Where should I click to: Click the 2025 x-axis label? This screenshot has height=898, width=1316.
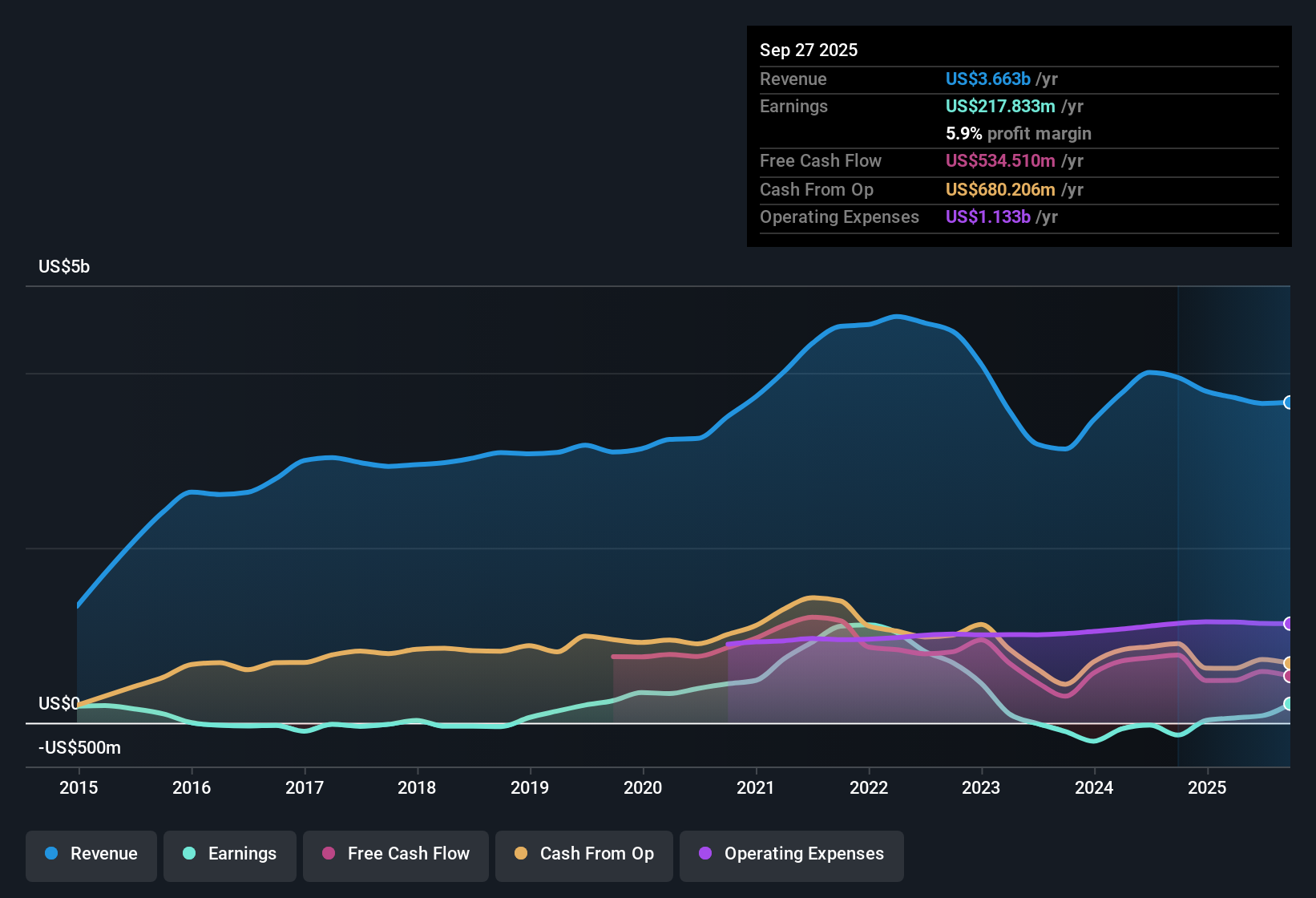point(1207,787)
